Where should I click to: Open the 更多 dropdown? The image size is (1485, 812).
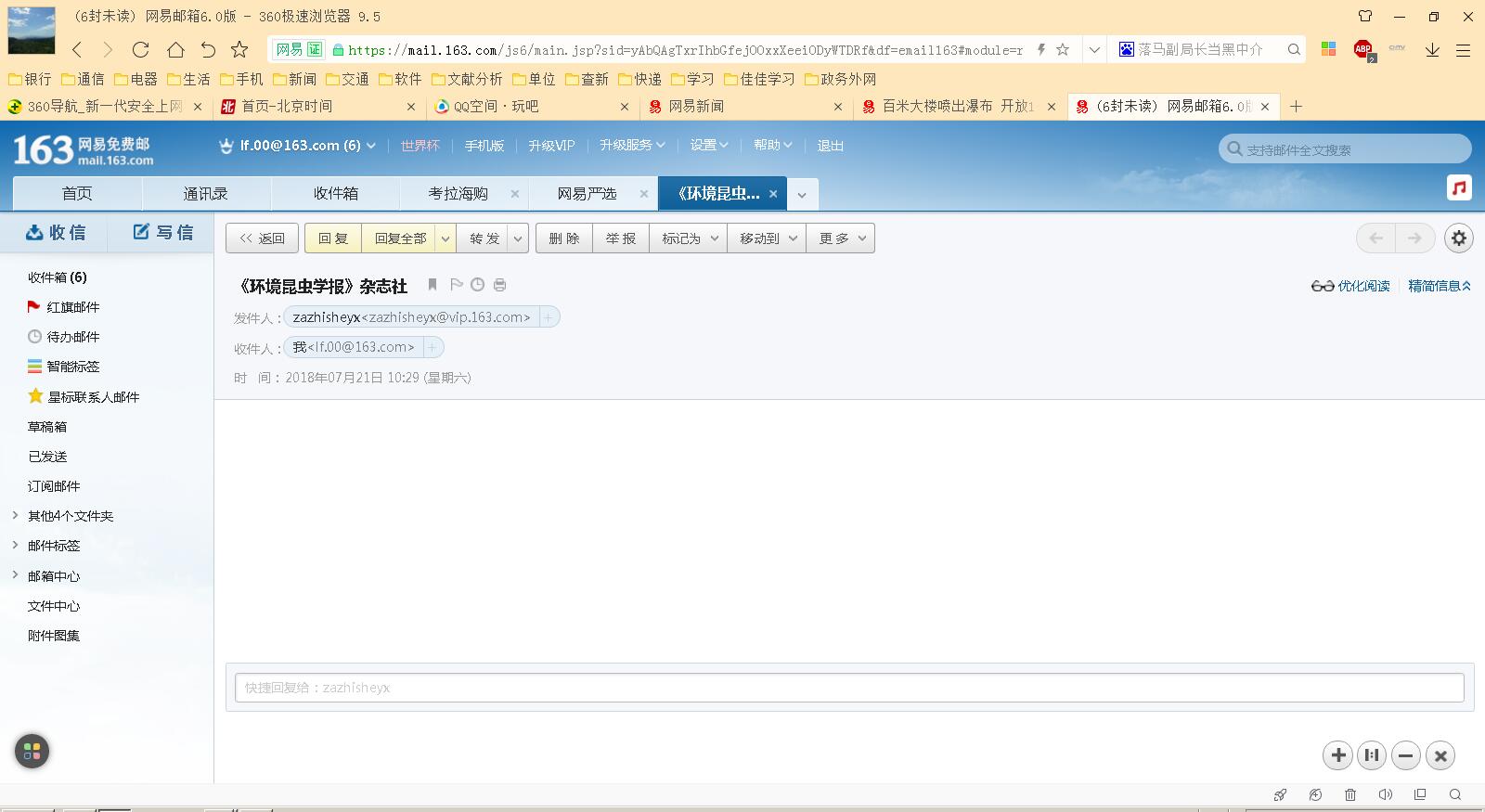pyautogui.click(x=841, y=238)
